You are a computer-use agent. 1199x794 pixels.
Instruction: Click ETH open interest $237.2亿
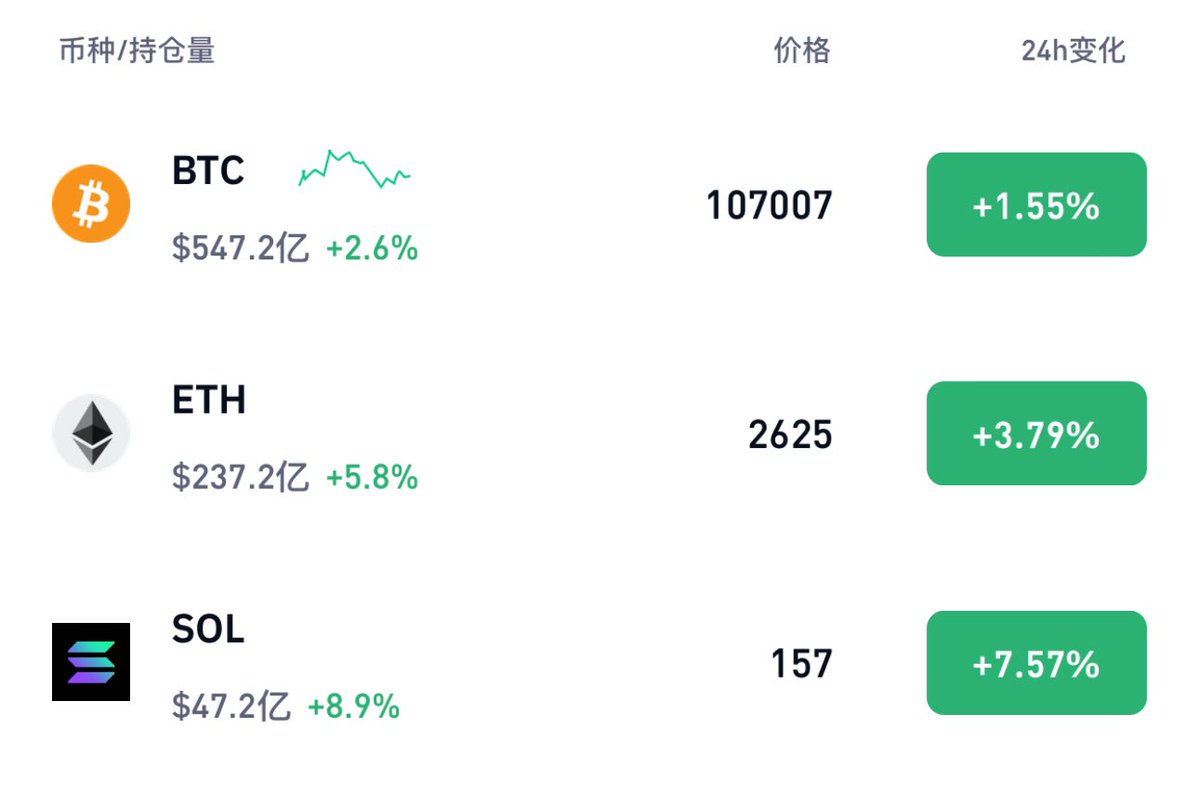[x=240, y=477]
